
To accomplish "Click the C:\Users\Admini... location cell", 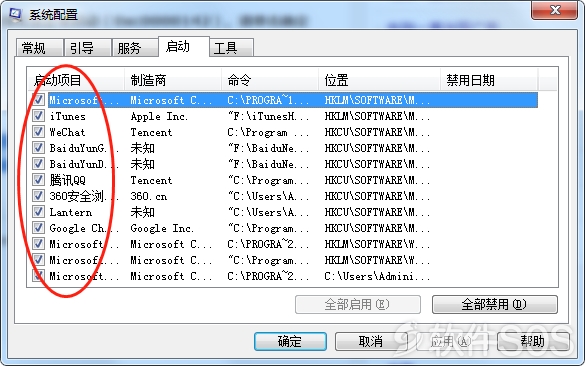I will 377,276.
